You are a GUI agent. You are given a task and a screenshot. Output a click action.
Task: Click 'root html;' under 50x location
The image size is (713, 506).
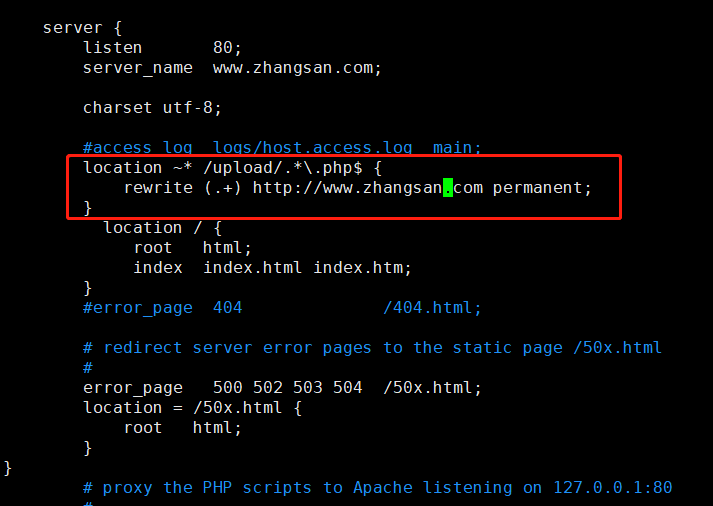pyautogui.click(x=182, y=428)
